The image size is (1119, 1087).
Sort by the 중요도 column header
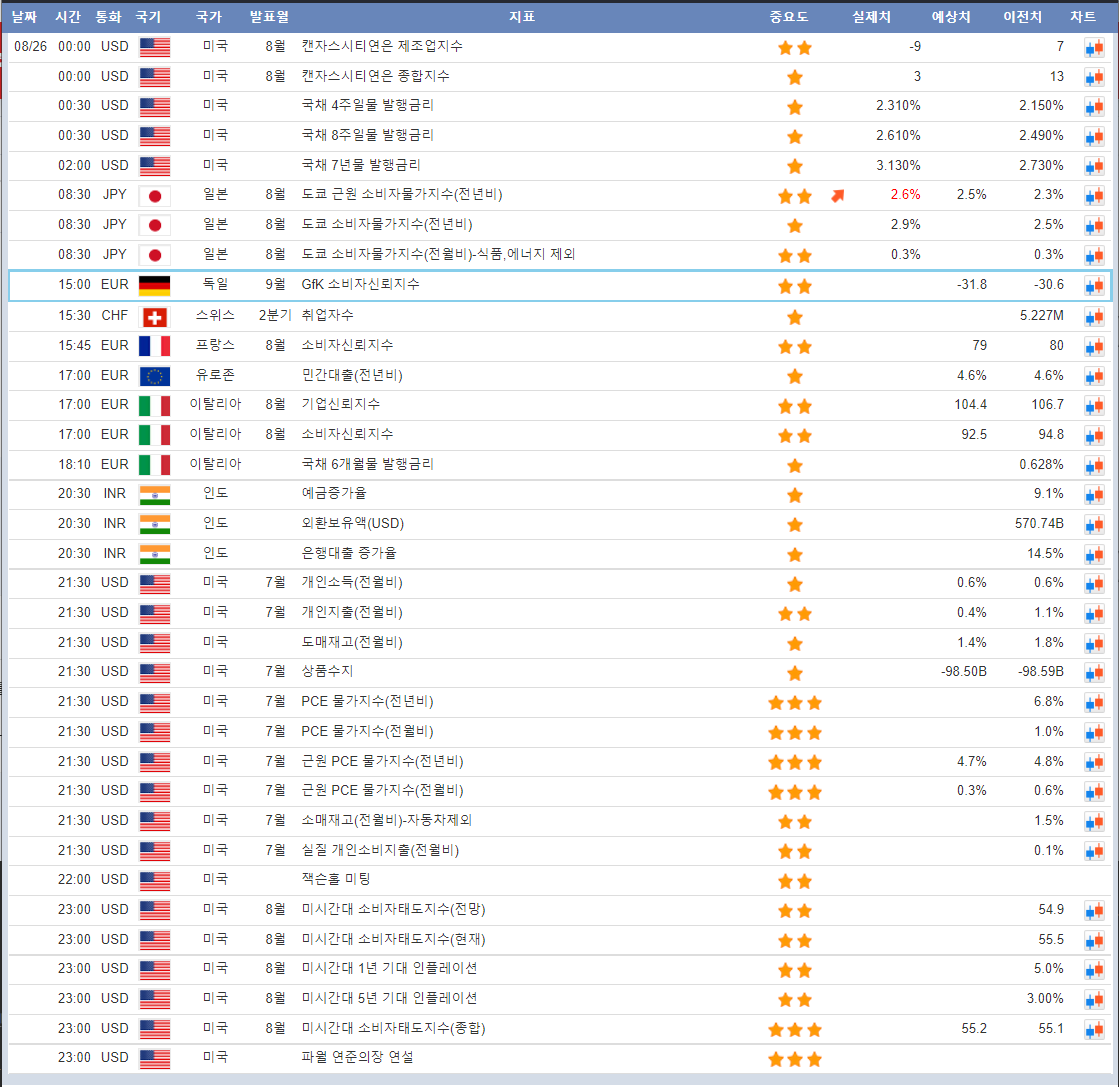click(789, 17)
